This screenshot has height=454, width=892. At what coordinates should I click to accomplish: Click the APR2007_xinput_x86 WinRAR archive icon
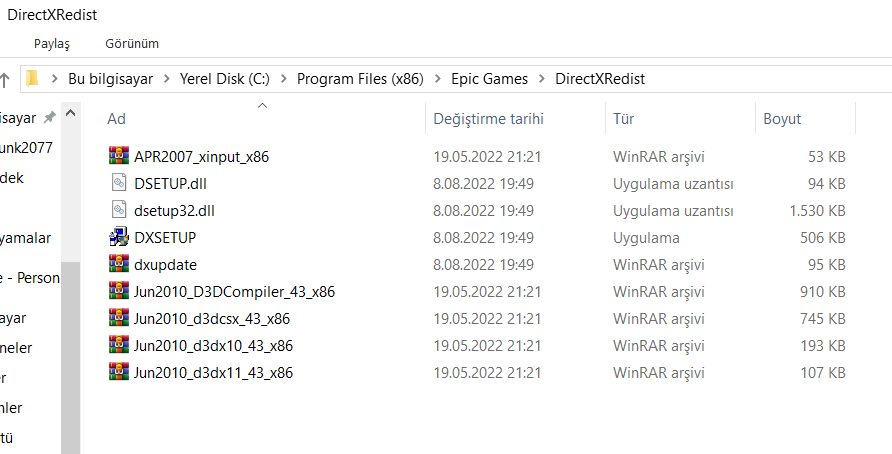119,156
